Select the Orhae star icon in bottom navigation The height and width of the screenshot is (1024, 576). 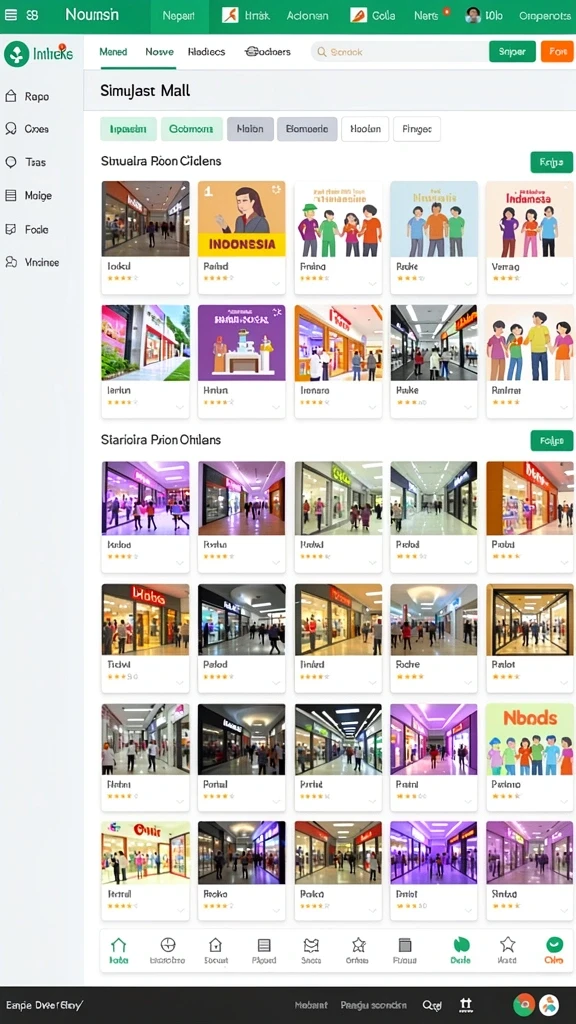[359, 944]
